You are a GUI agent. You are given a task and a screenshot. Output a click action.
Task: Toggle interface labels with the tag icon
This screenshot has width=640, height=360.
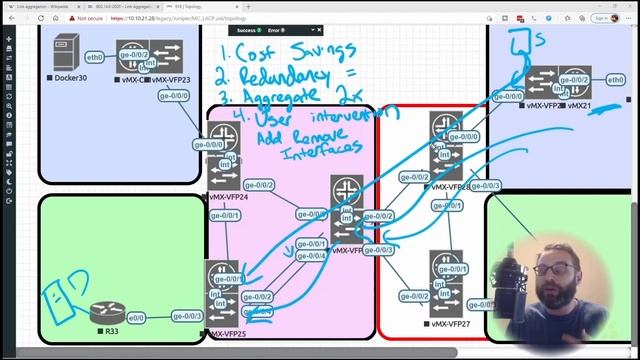coord(9,173)
